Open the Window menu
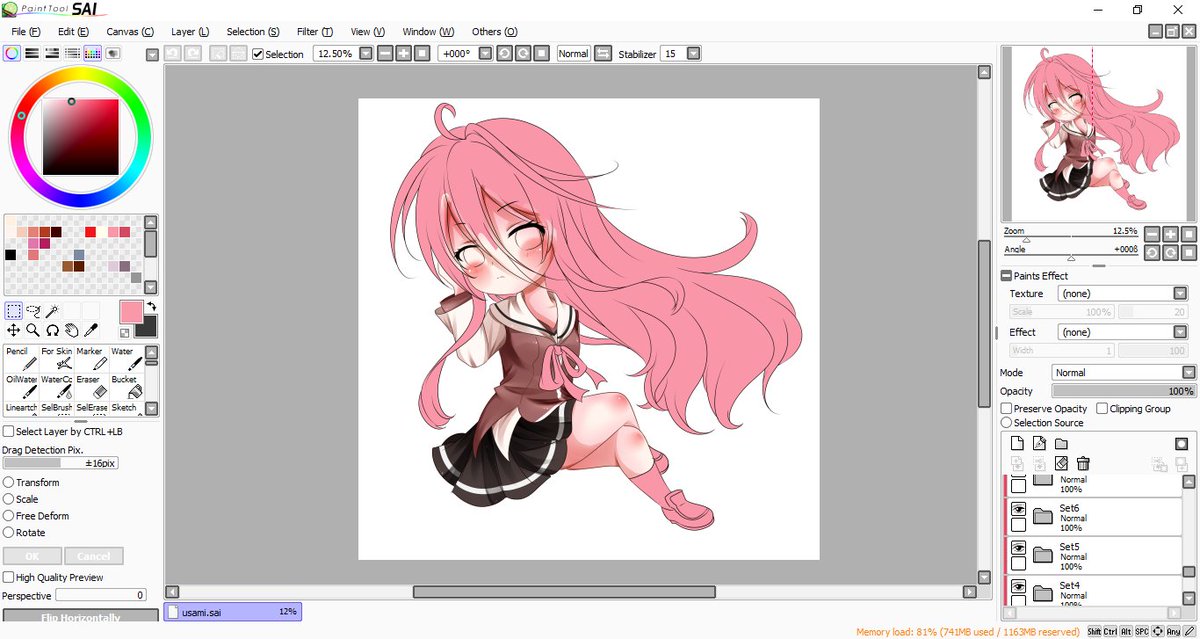 [428, 32]
